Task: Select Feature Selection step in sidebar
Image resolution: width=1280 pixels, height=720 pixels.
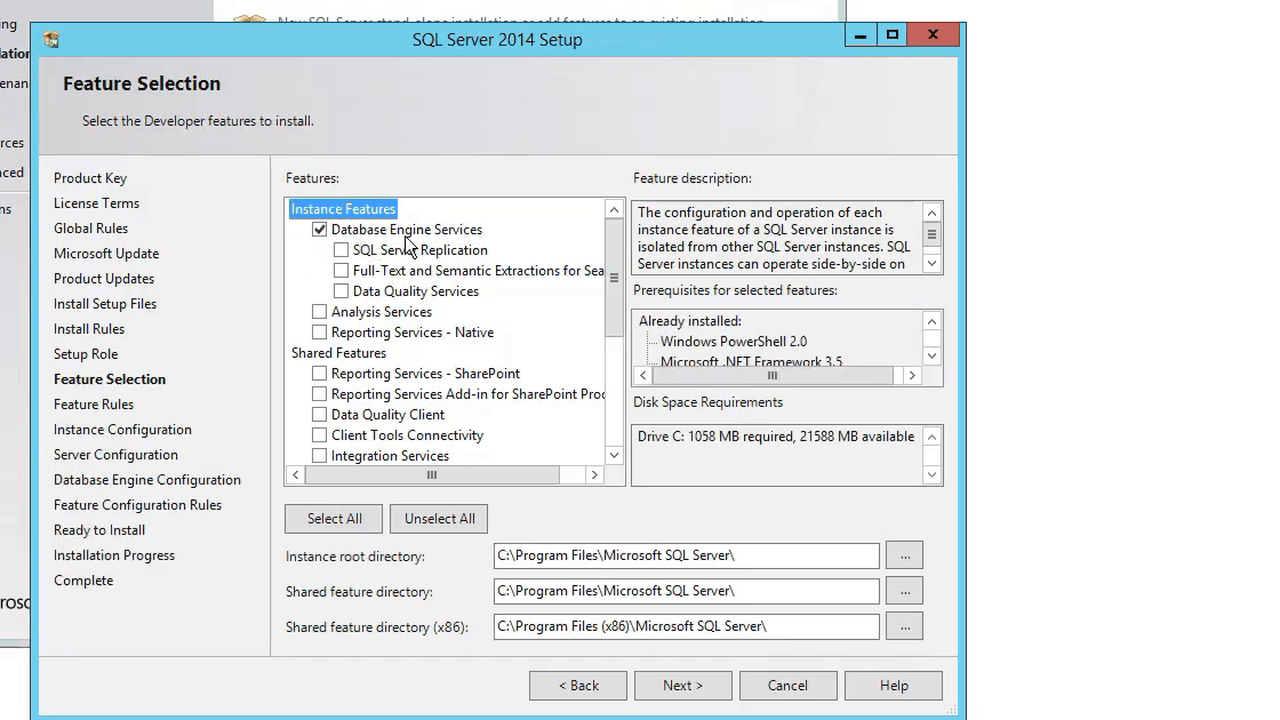Action: (x=110, y=379)
